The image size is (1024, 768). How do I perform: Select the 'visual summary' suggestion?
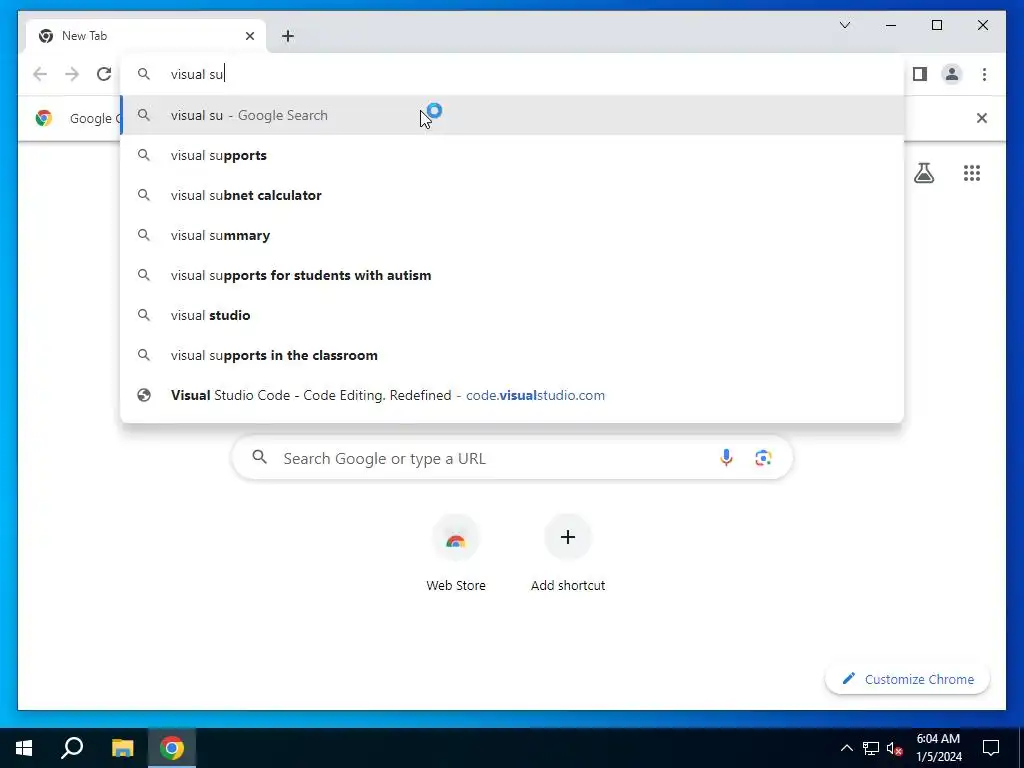tap(512, 235)
